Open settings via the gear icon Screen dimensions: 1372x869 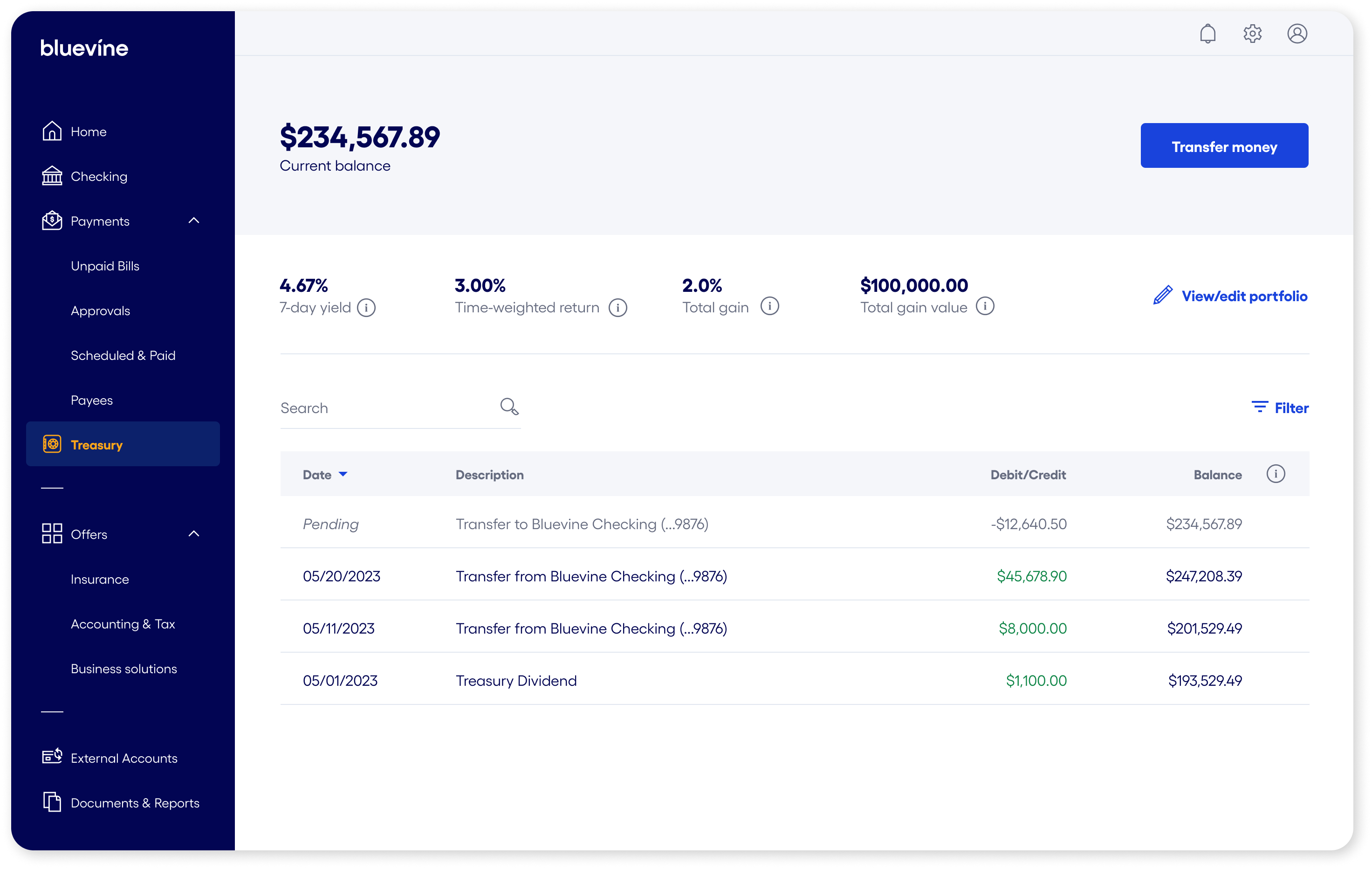coord(1252,34)
